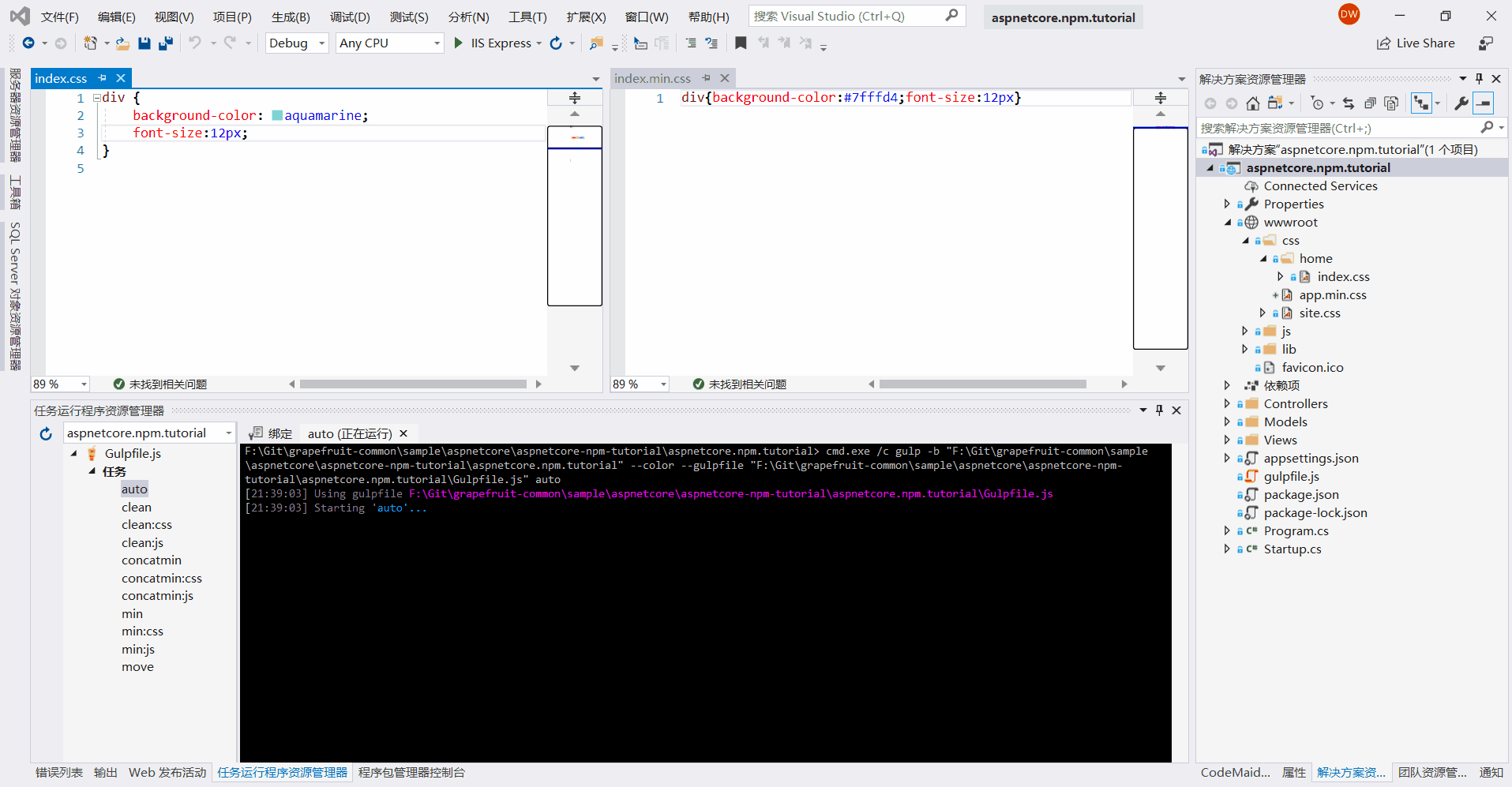Close the auto task output tab
This screenshot has height=787, width=1512.
(x=403, y=433)
